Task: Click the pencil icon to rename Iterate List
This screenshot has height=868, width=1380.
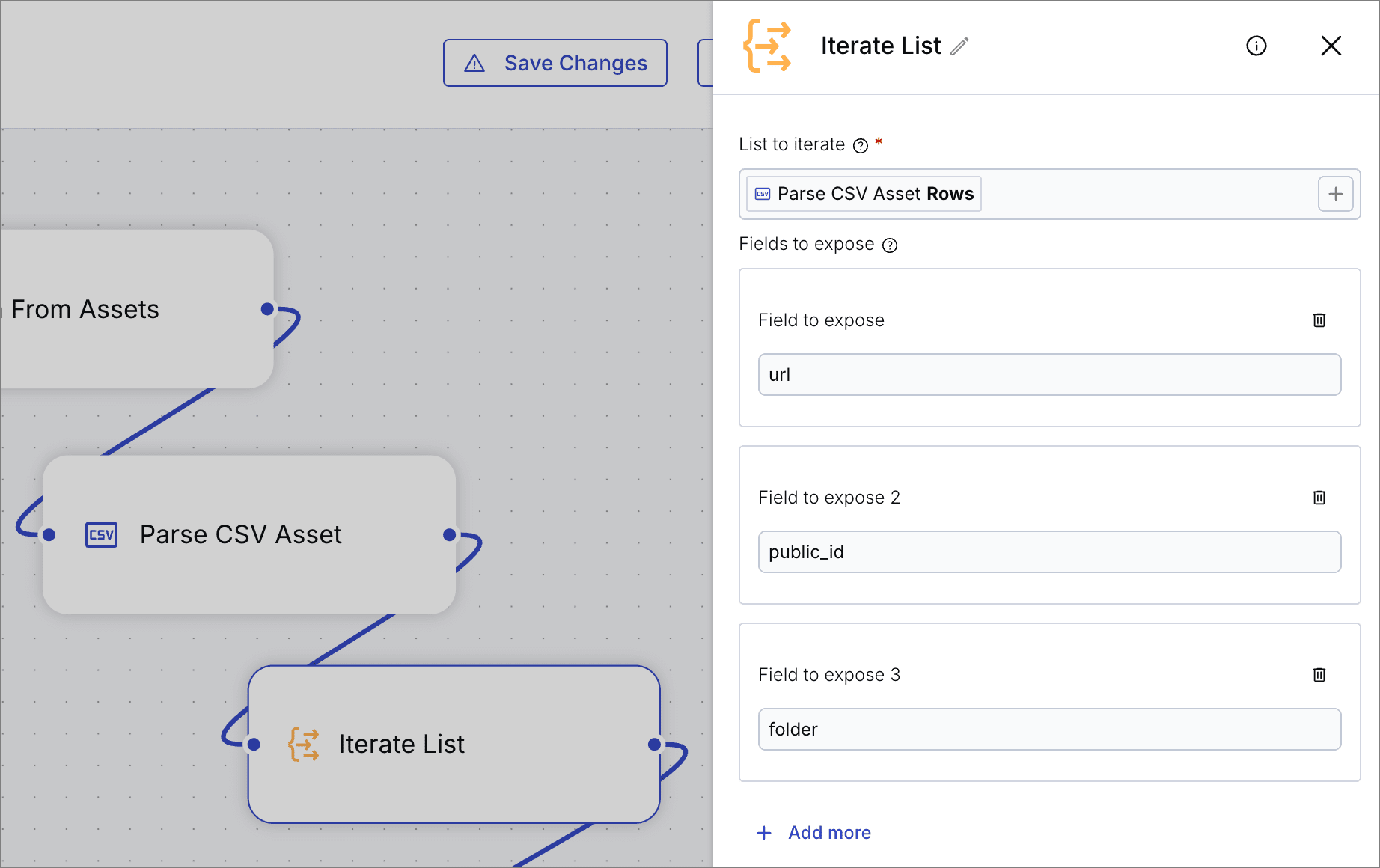Action: point(959,46)
